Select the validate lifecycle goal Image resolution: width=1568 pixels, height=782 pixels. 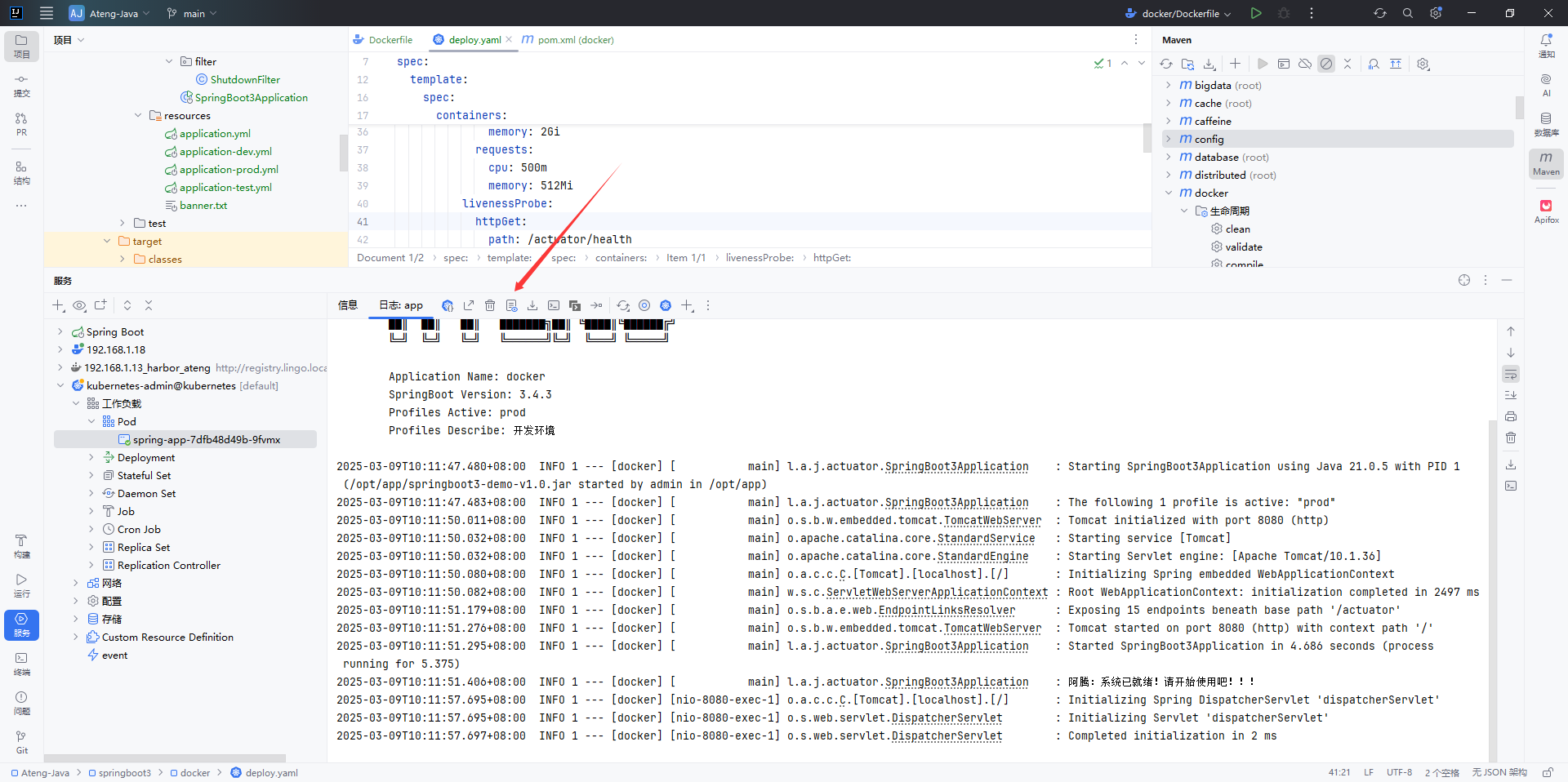click(x=1243, y=247)
